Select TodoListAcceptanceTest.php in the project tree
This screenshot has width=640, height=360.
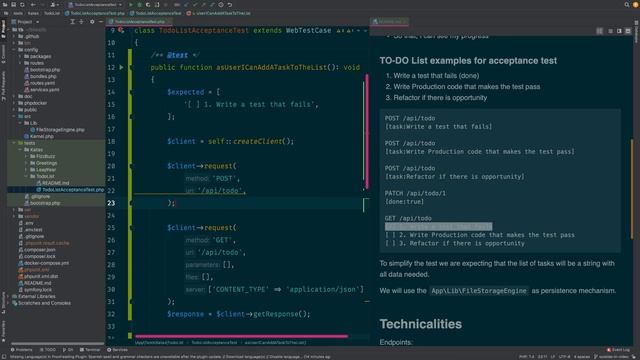coord(70,190)
